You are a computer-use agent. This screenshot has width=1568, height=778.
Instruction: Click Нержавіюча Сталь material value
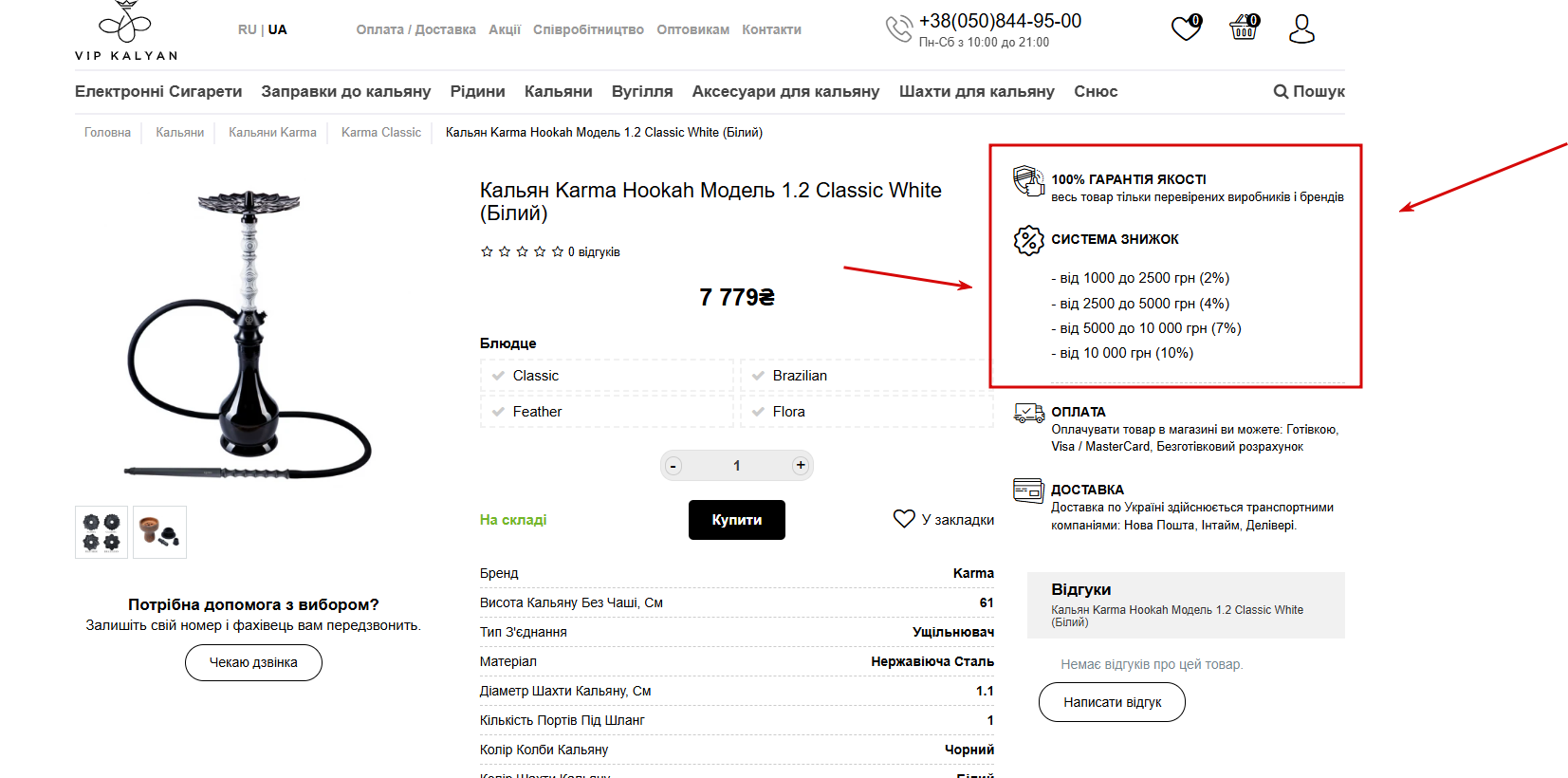(x=932, y=661)
